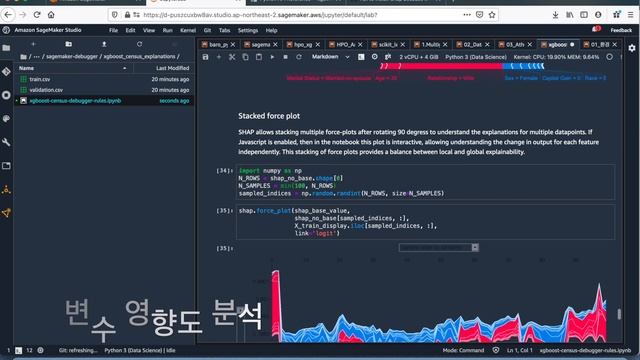
Task: Open the wrench tools sidebar icon
Action: pos(6,142)
